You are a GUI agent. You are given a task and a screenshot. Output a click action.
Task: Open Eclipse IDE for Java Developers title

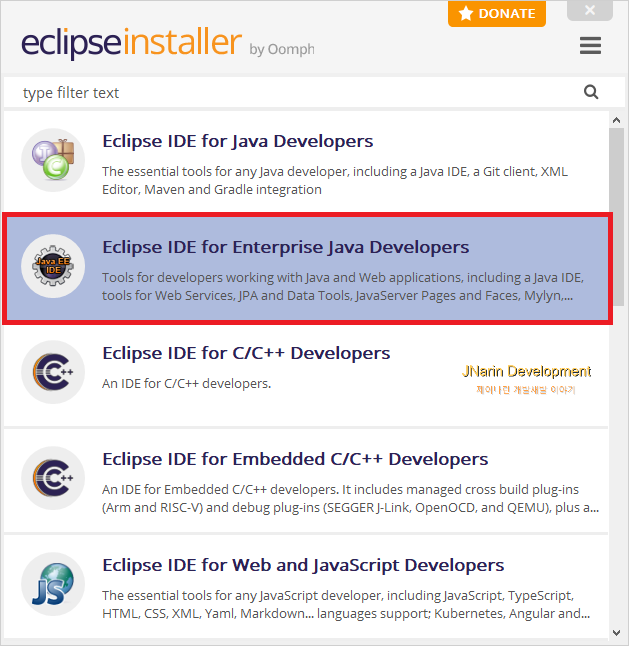coord(238,141)
